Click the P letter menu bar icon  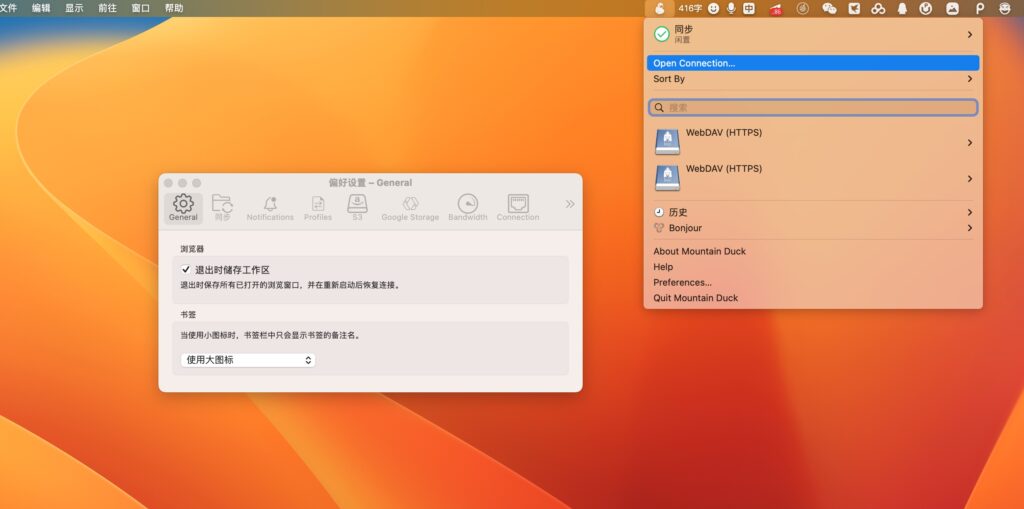979,8
